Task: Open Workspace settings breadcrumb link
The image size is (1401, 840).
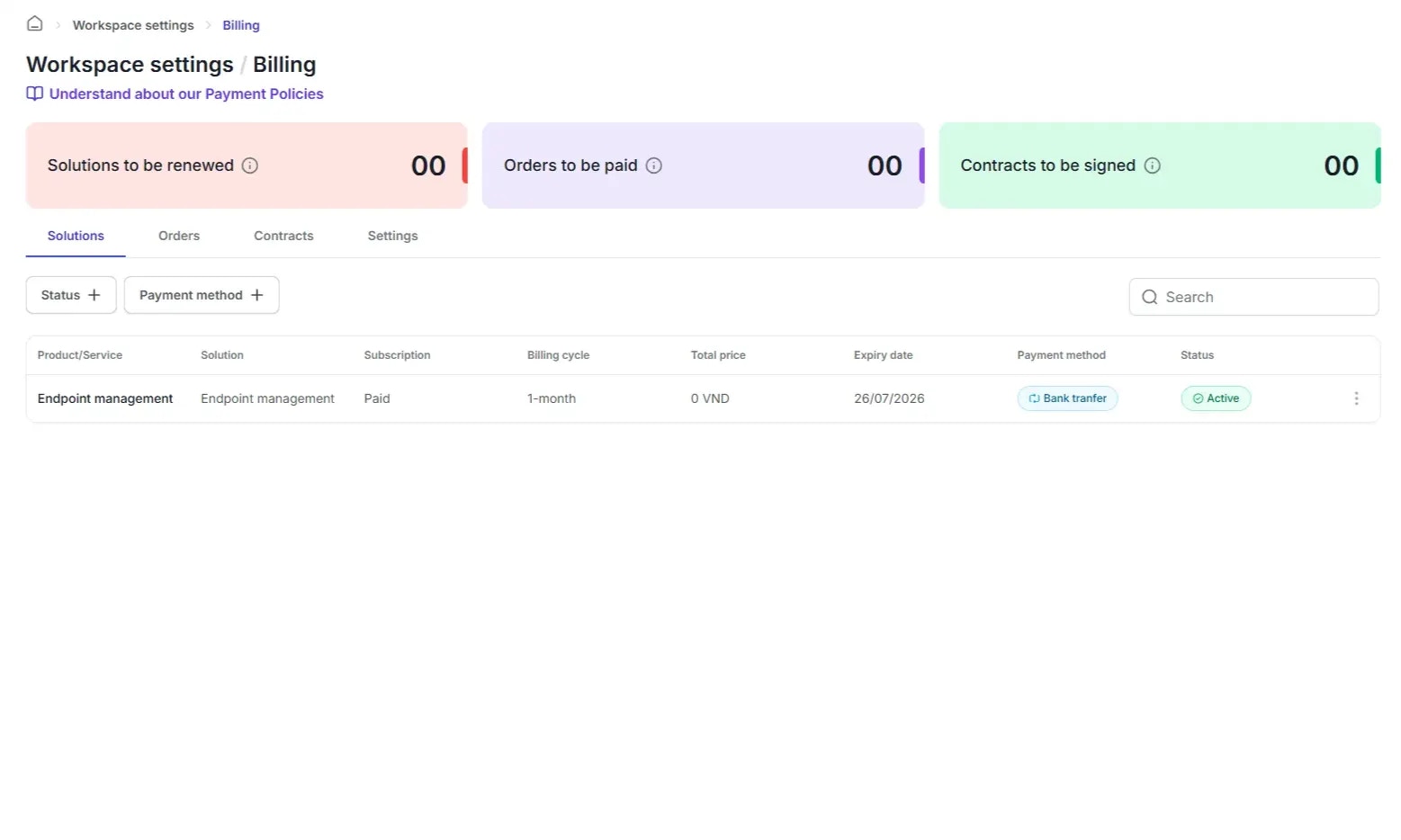Action: click(x=133, y=25)
